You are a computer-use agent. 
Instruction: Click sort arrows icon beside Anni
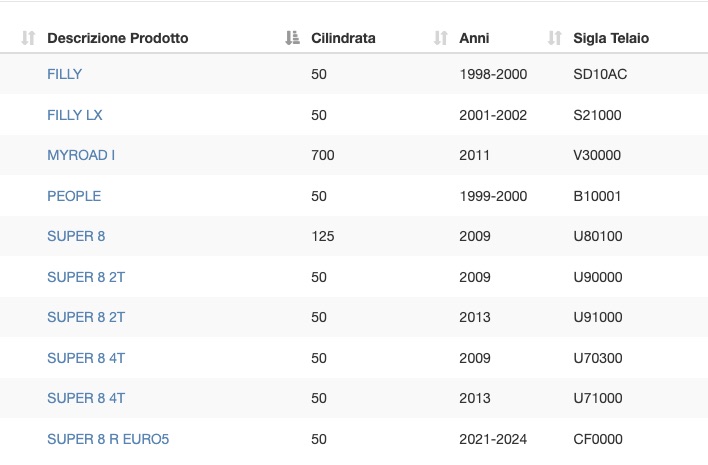pos(440,38)
